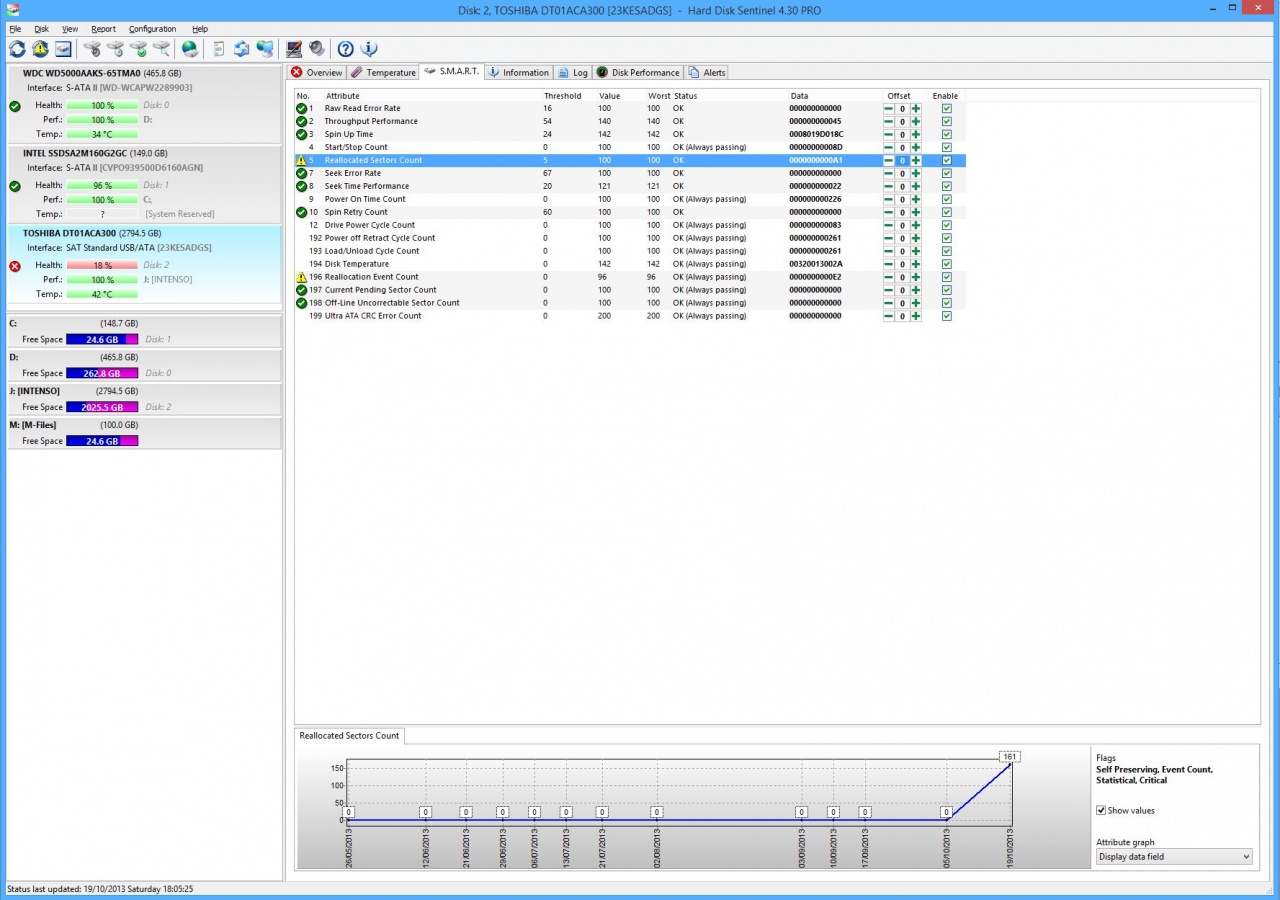Click warning icon on Reallocation Event Count row

tap(301, 277)
